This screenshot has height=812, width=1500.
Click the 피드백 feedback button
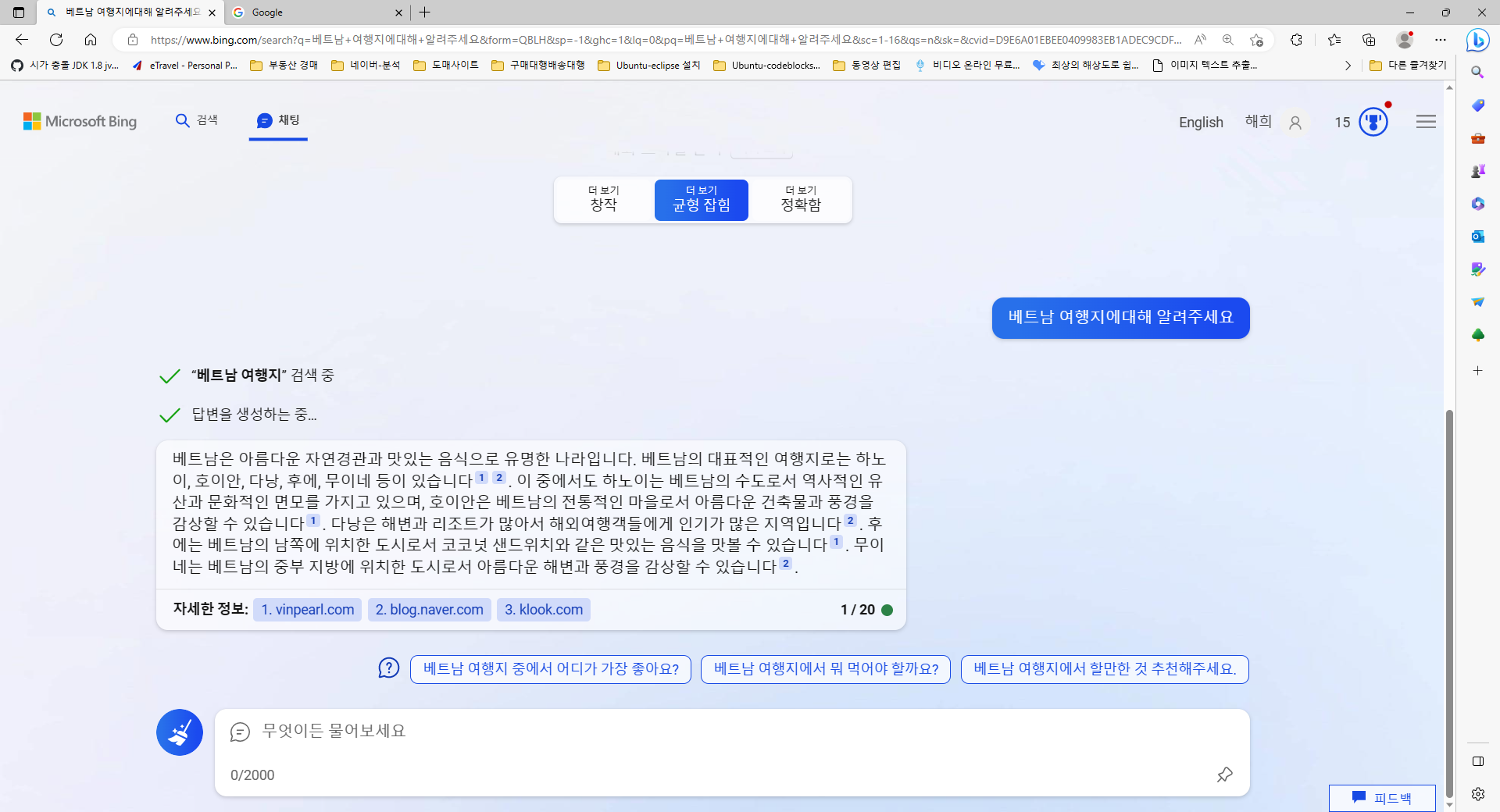(x=1382, y=798)
